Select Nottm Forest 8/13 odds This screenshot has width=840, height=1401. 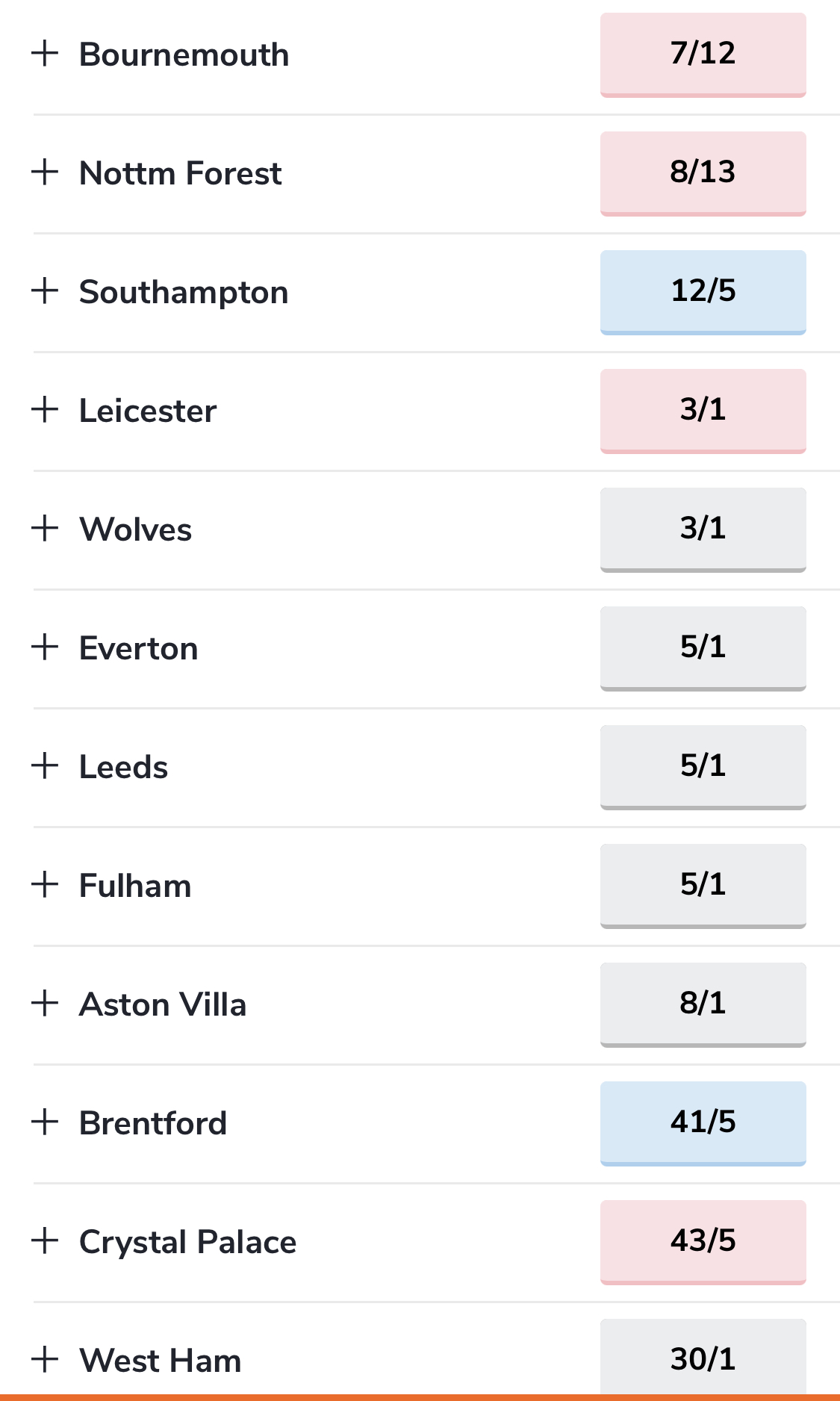click(x=703, y=174)
